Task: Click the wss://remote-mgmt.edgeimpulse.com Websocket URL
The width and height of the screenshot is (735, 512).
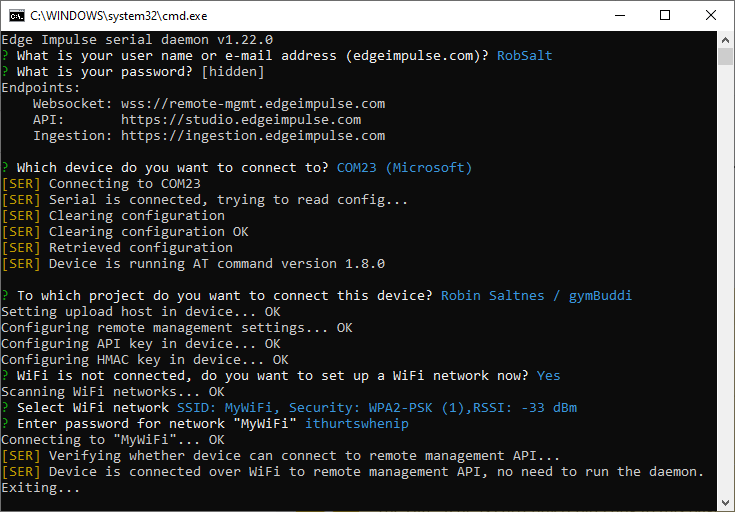Action: 253,104
